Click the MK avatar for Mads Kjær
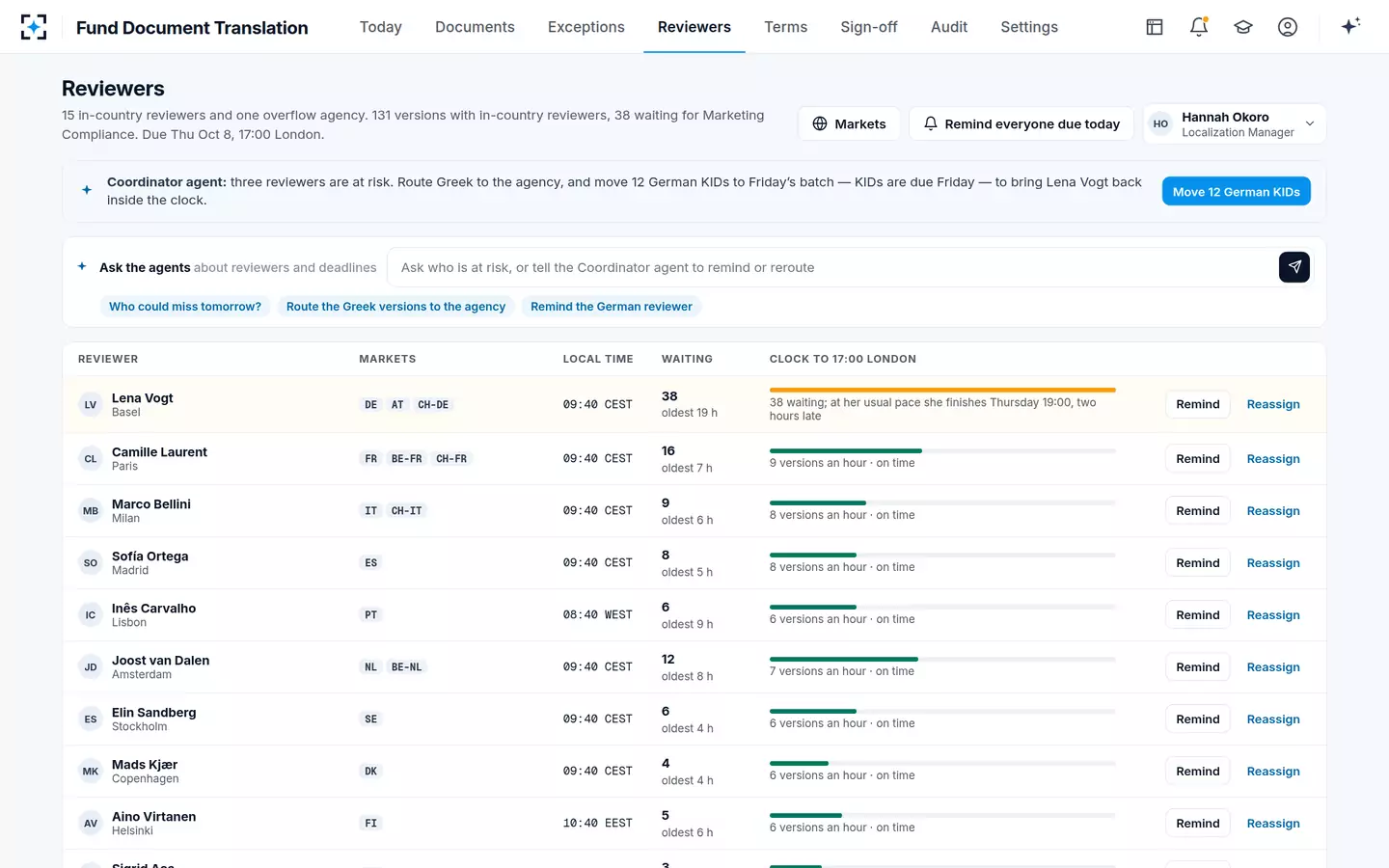Viewport: 1389px width, 868px height. pyautogui.click(x=91, y=772)
